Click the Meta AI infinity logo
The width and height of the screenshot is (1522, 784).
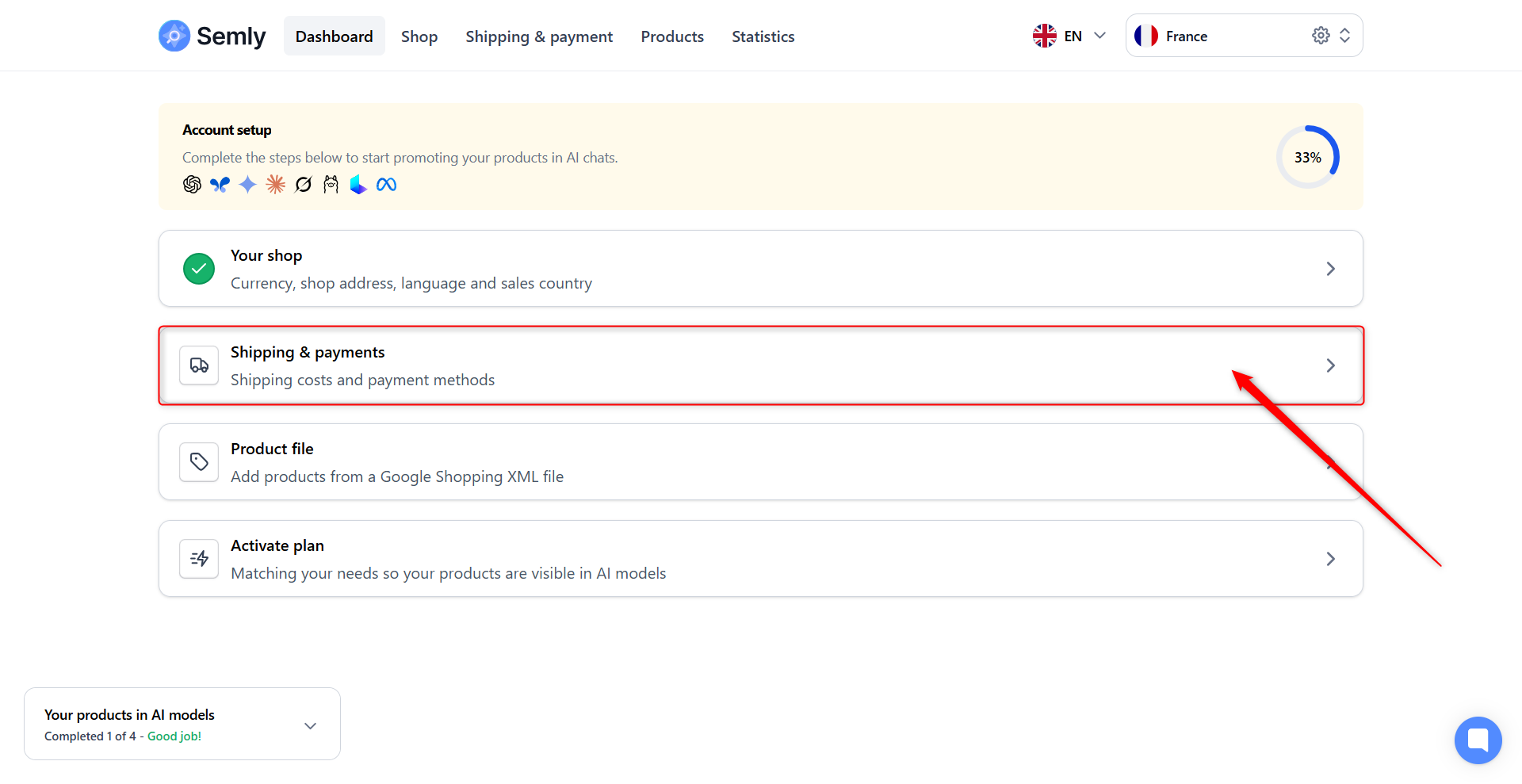coord(386,185)
